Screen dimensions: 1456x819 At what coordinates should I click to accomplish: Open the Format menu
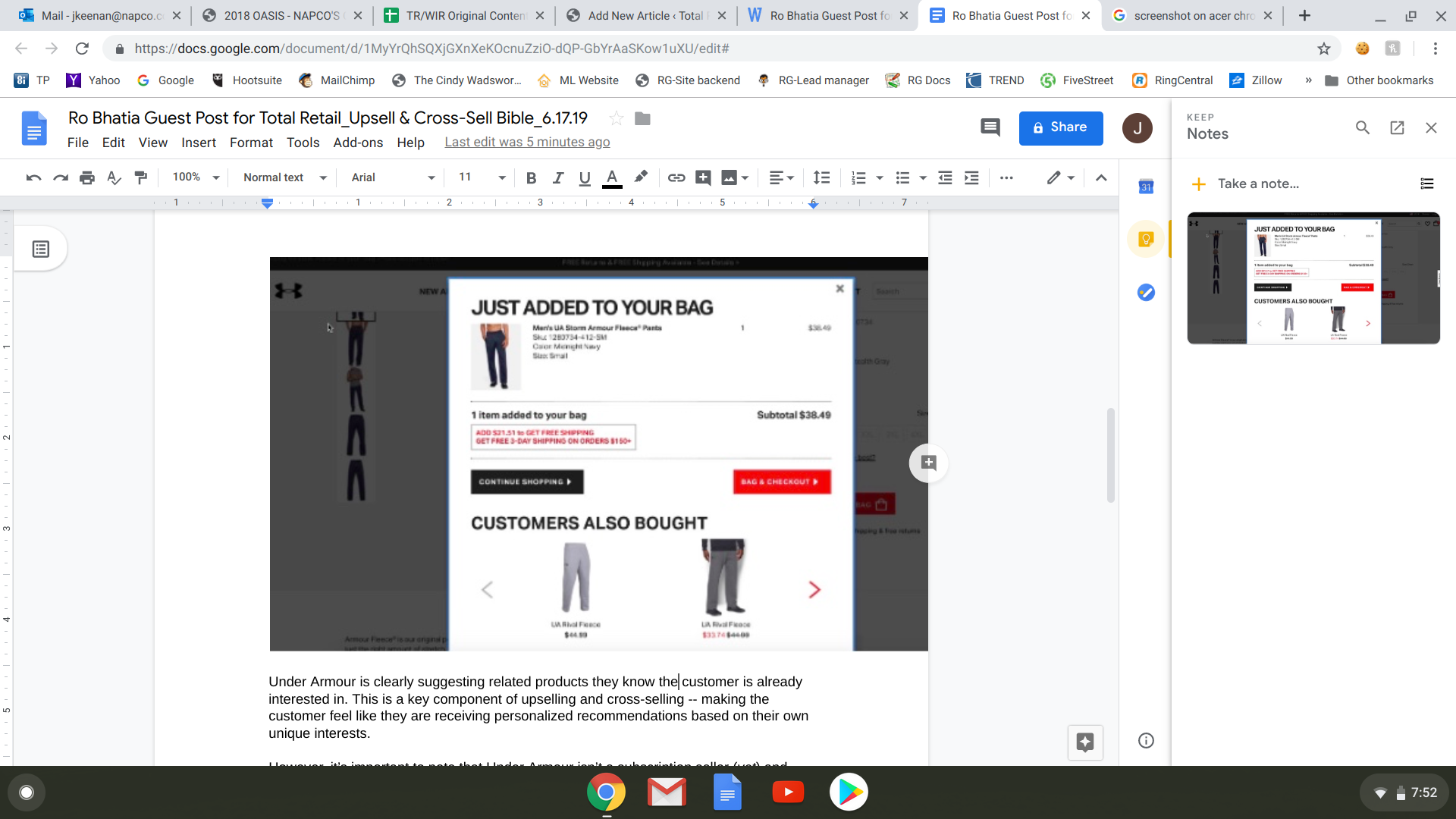[x=251, y=143]
